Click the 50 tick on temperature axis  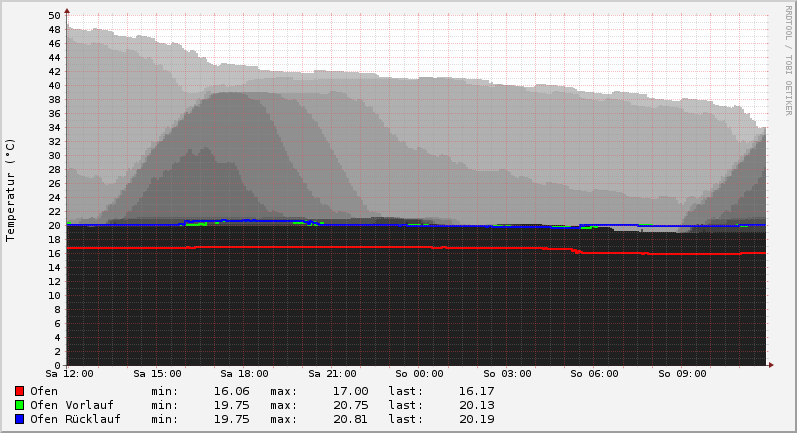[x=54, y=15]
